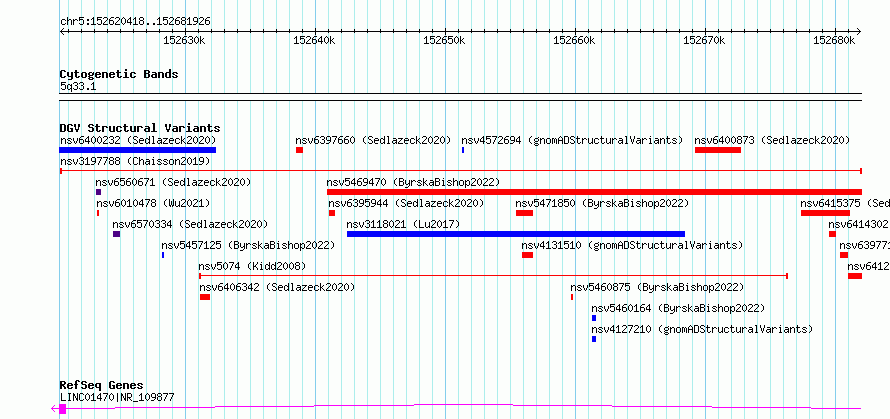The image size is (890, 419).
Task: Open nsv5471850 (ByrskaBishop2022) variant
Action: coord(602,203)
